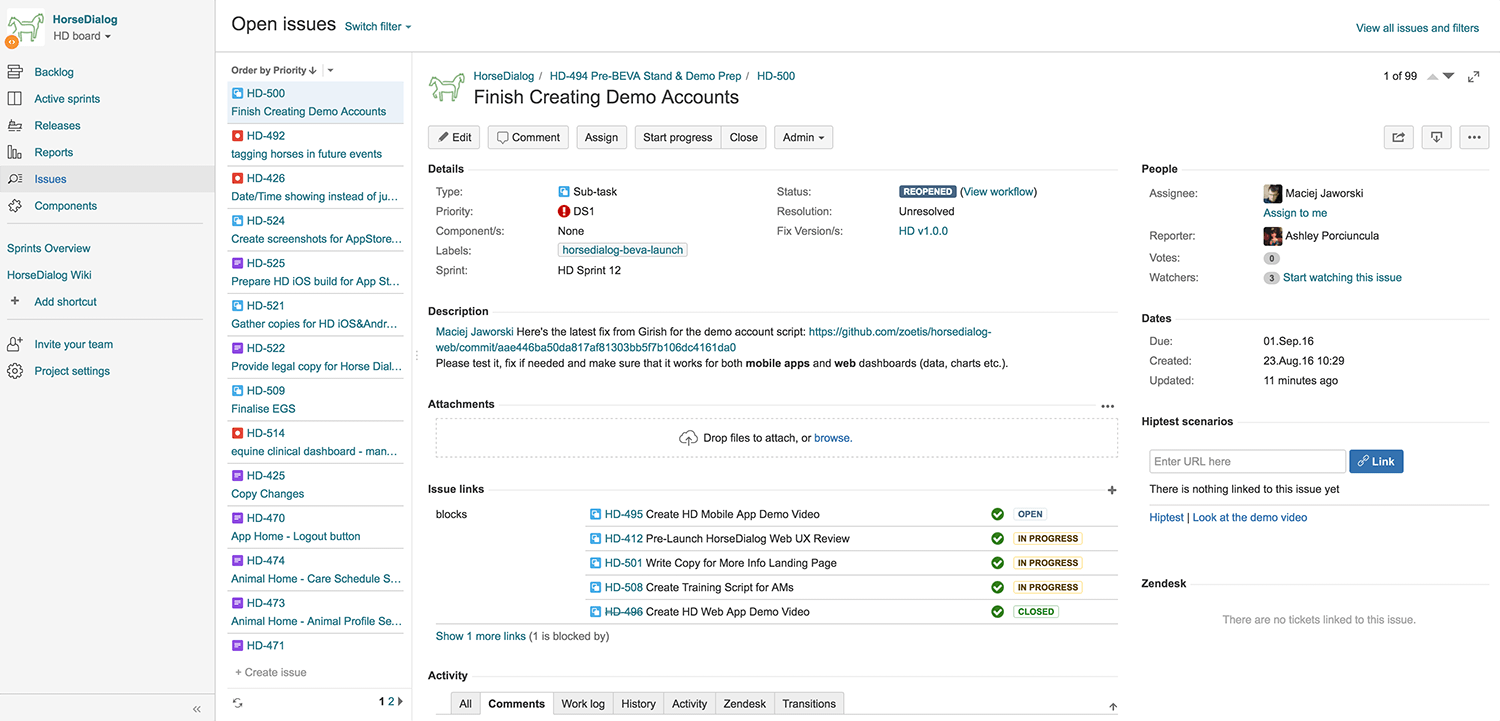The width and height of the screenshot is (1500, 721).
Task: Open order-by options caret
Action: [x=331, y=70]
